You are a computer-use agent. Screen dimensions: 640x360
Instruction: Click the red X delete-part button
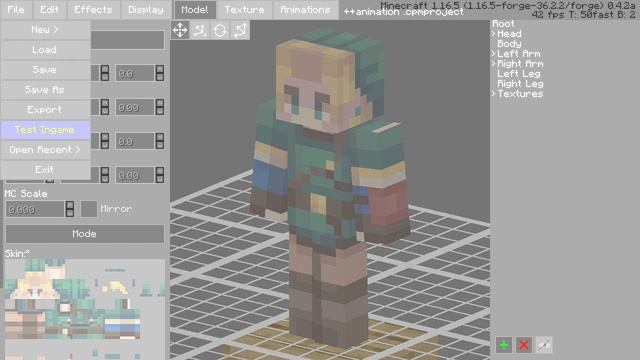(x=524, y=345)
